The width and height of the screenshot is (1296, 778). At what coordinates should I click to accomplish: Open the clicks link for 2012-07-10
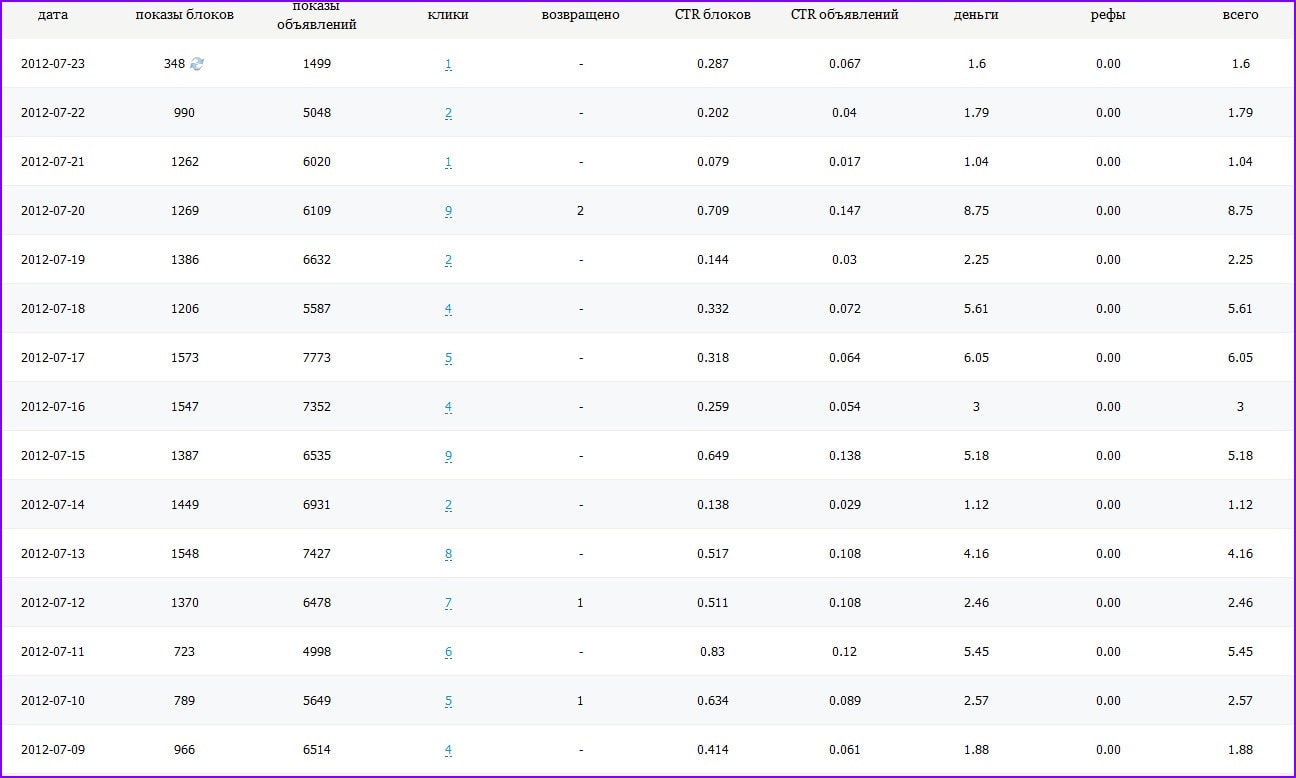tap(448, 701)
